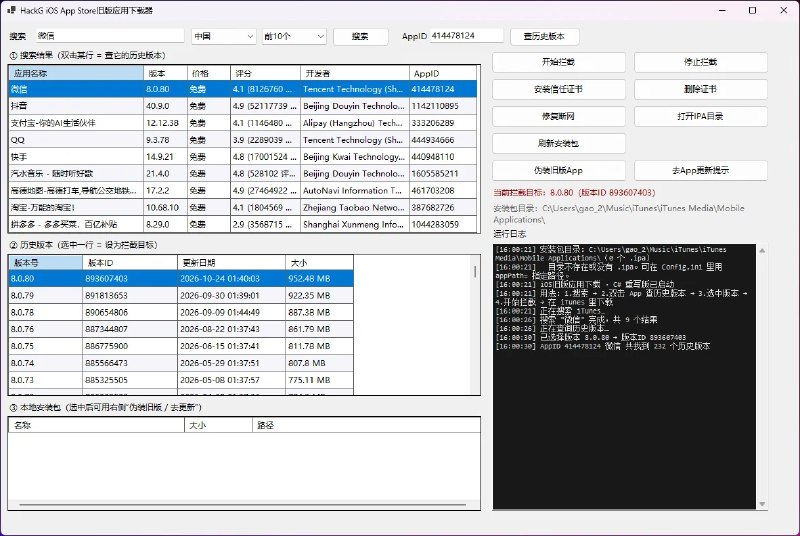Click developer cell Alipay (Hangzhou) Tech...
This screenshot has width=800, height=536.
(353, 123)
